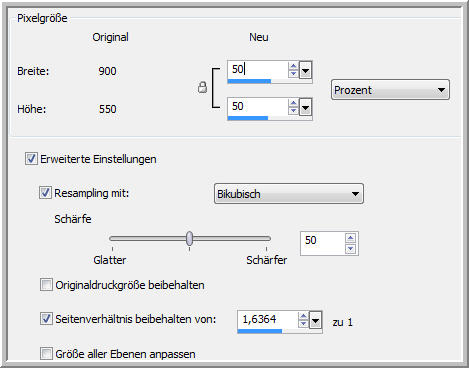Toggle the Resampling mit checkbox
The width and height of the screenshot is (469, 368).
click(x=45, y=193)
